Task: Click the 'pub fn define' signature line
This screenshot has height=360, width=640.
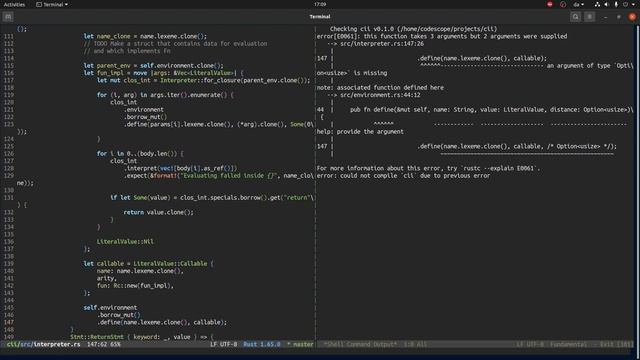Action: point(491,110)
